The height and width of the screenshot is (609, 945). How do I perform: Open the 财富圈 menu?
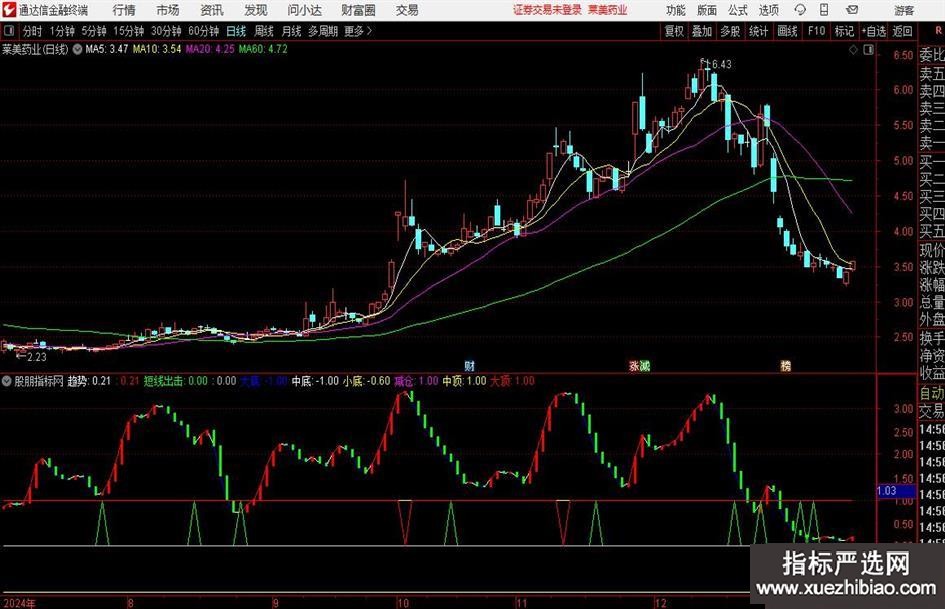point(358,10)
